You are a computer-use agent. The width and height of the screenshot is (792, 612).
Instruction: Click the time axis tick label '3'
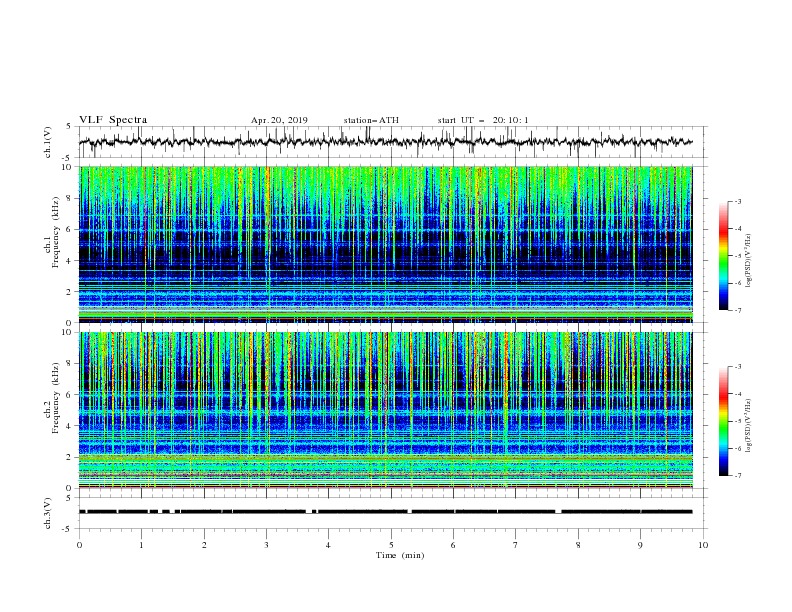click(x=267, y=545)
